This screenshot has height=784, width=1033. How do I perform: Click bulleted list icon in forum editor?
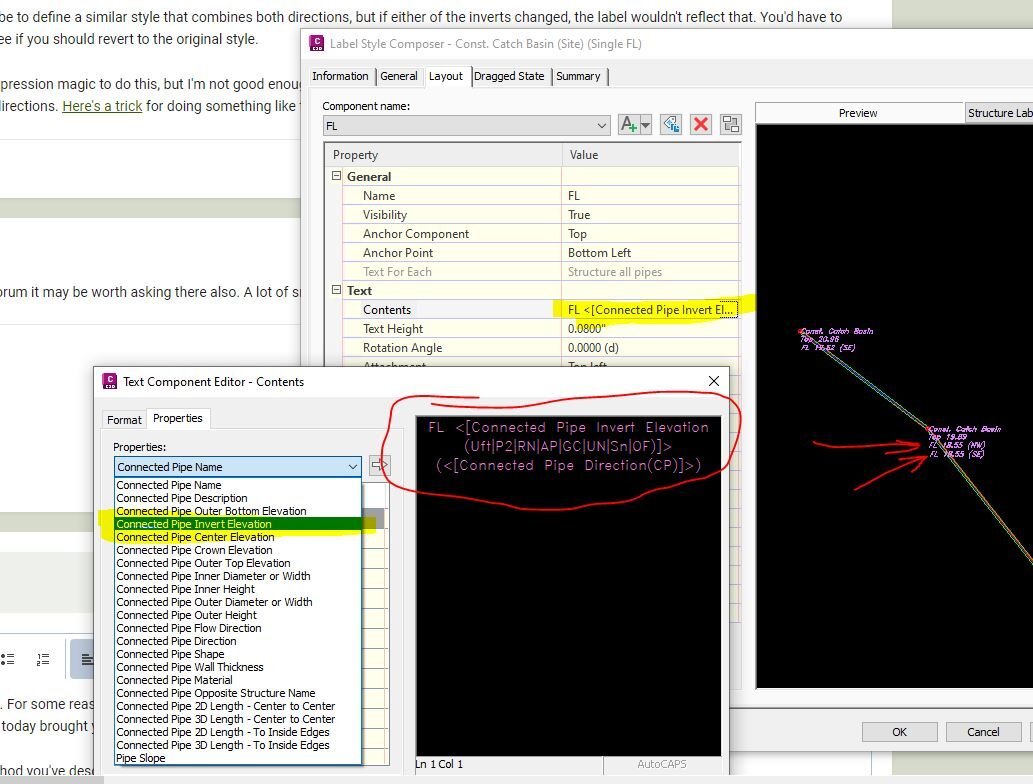click(x=8, y=659)
